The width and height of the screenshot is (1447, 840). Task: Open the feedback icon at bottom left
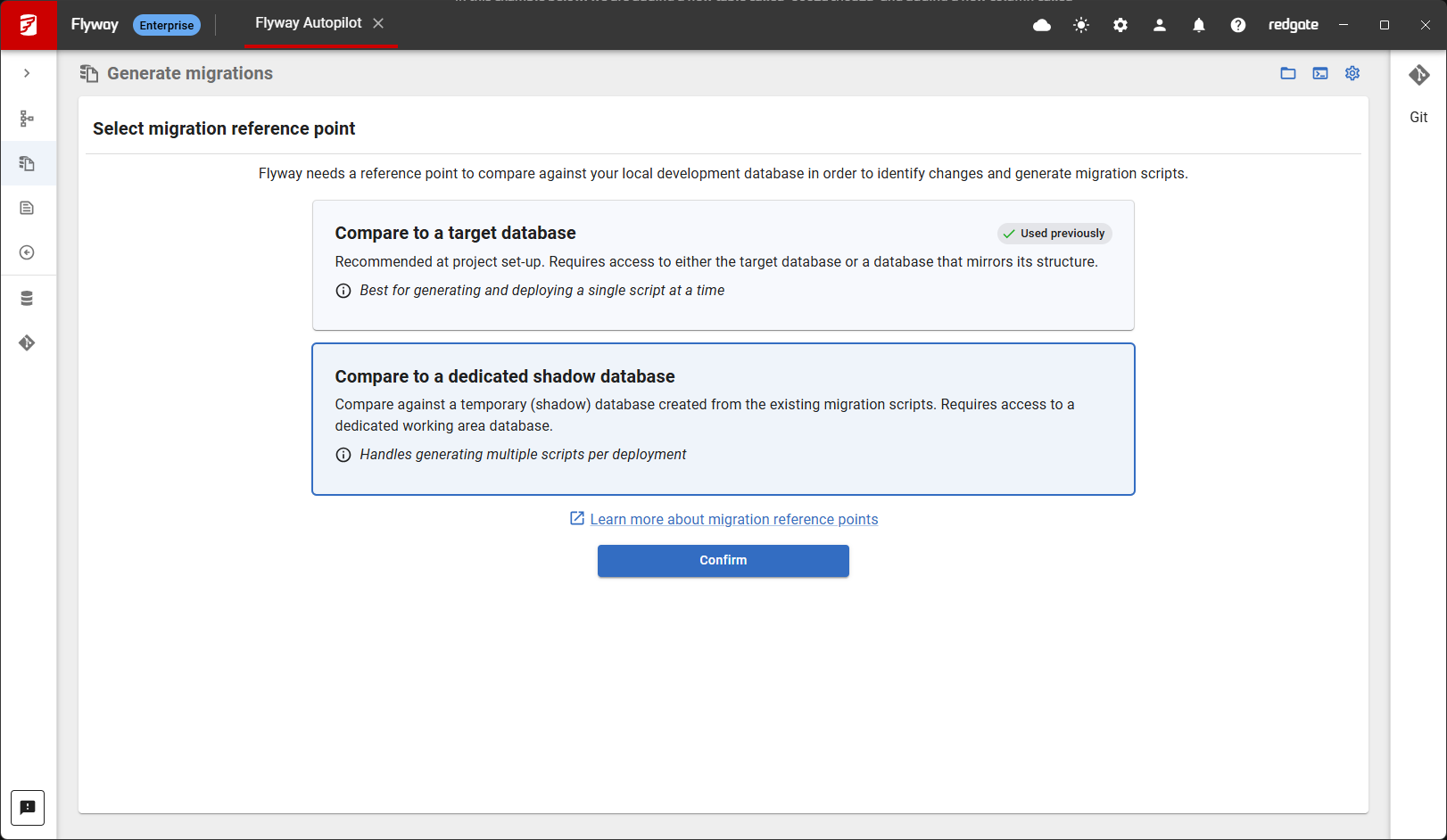click(x=28, y=808)
